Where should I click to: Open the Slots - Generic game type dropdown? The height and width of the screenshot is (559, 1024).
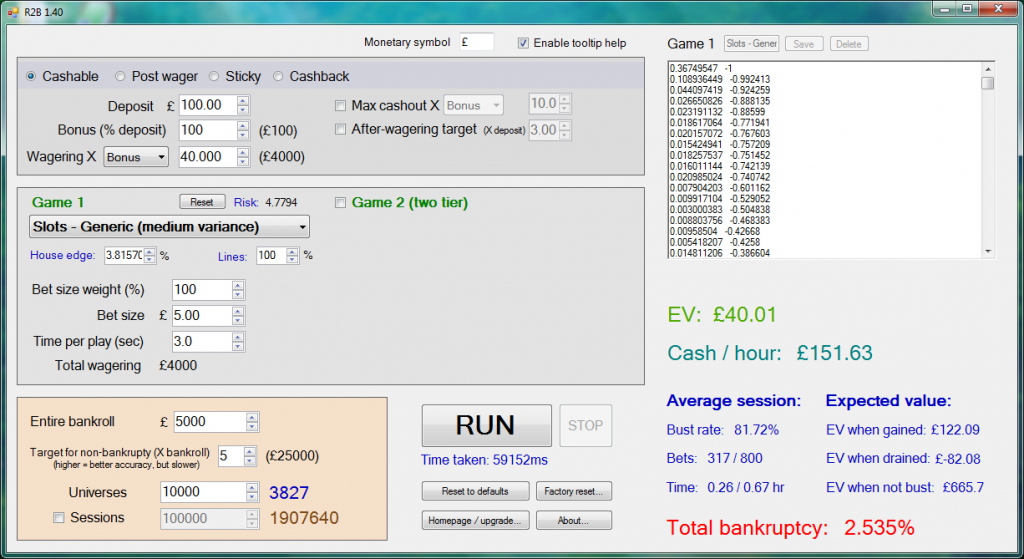(169, 227)
